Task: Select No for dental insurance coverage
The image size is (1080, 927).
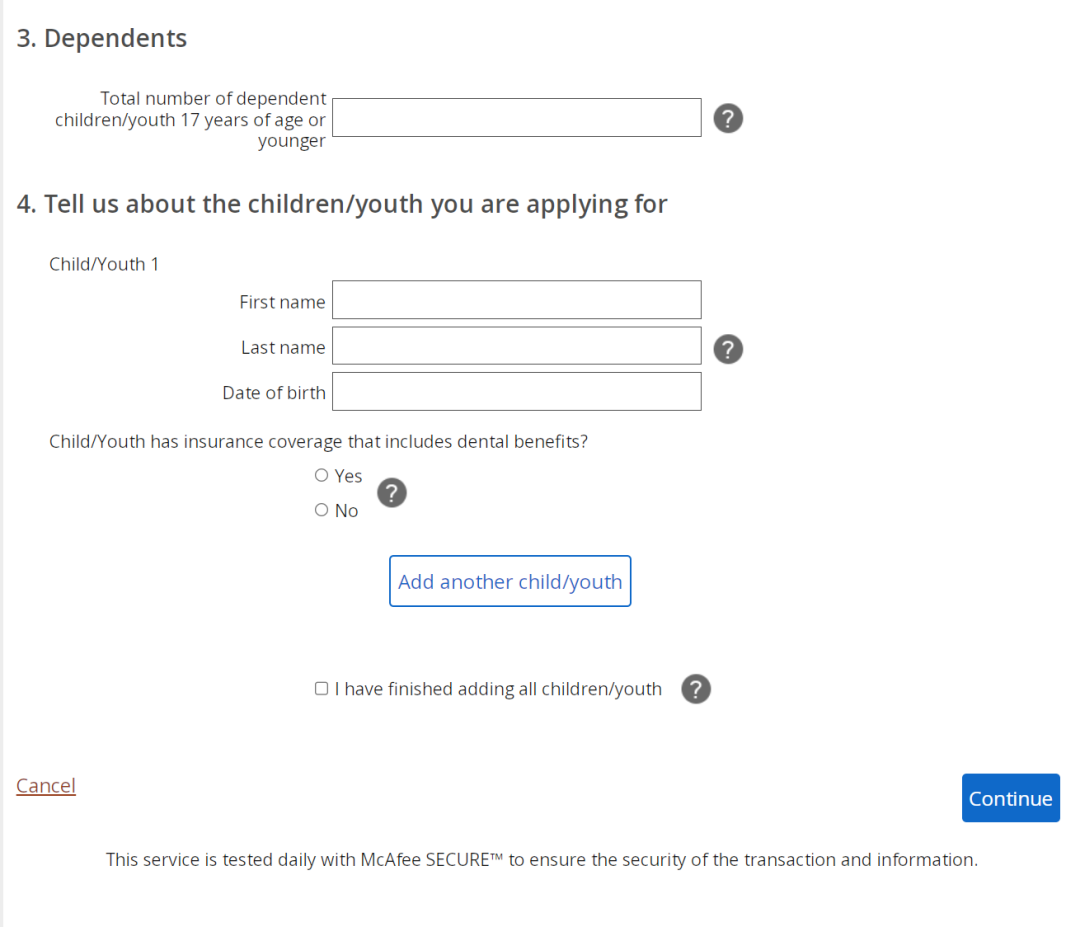Action: [321, 510]
